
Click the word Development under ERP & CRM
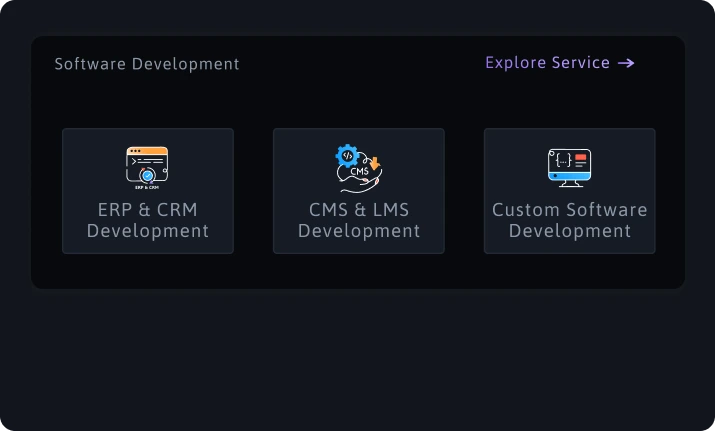(x=148, y=231)
